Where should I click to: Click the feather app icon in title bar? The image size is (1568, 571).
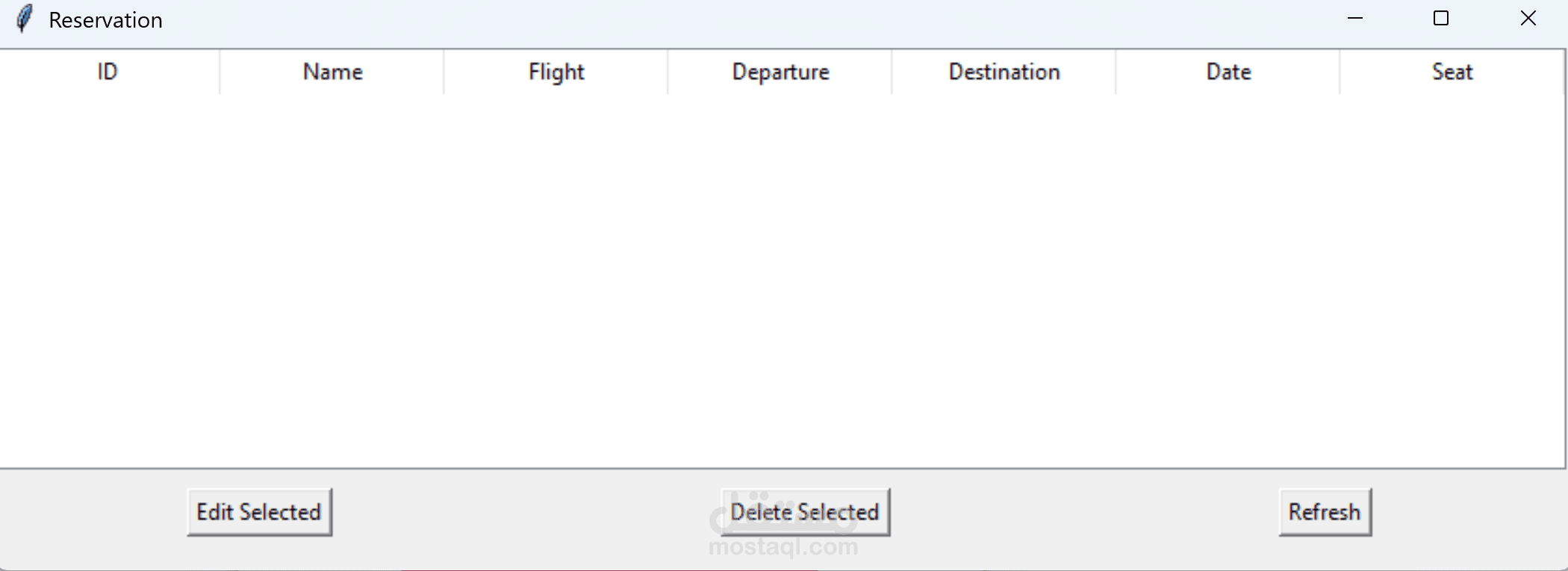pyautogui.click(x=24, y=19)
